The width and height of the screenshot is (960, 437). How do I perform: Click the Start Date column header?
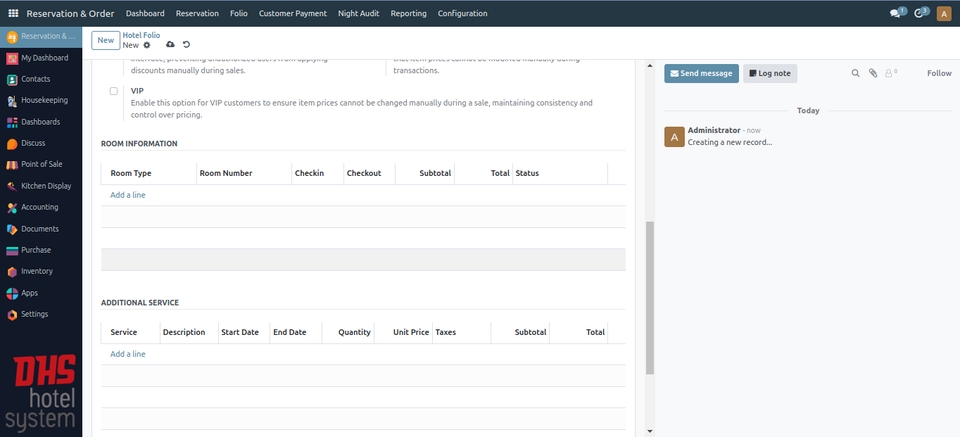[244, 332]
